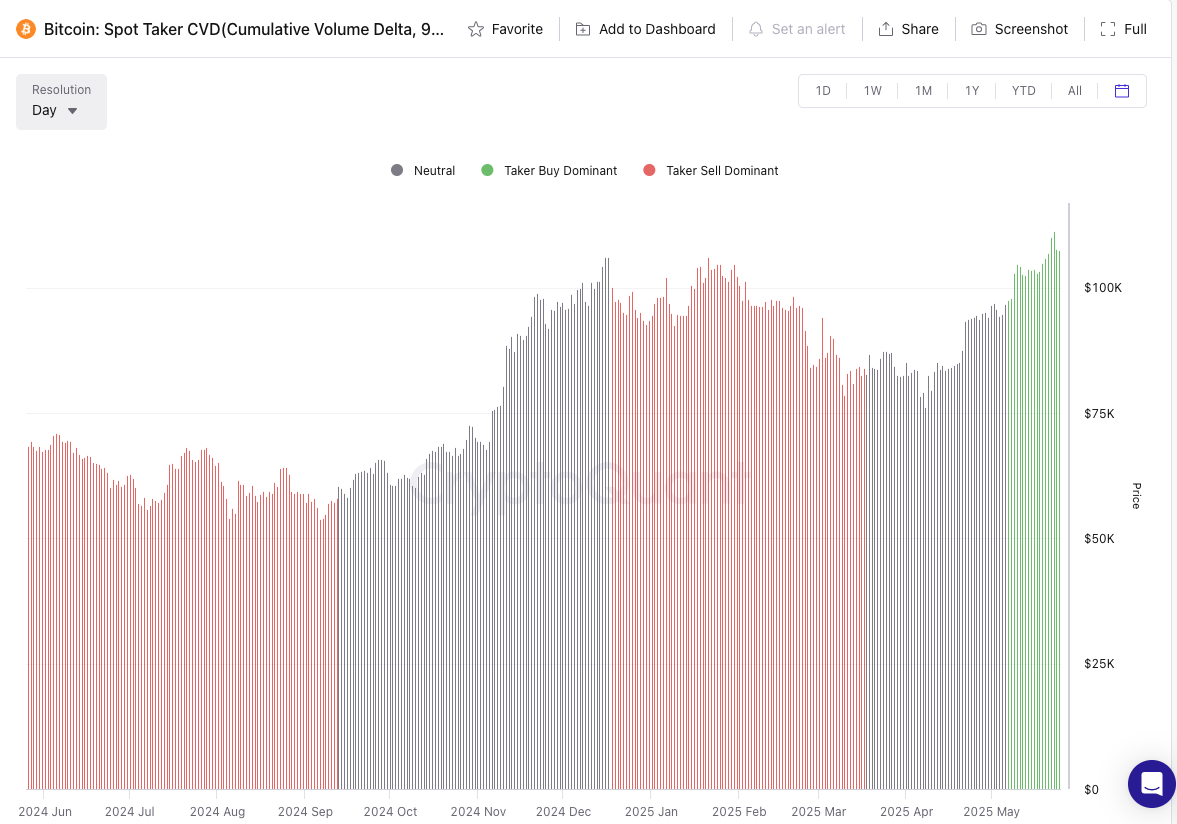1177x824 pixels.
Task: Click the orange Bitcoin logo icon
Action: pyautogui.click(x=26, y=29)
